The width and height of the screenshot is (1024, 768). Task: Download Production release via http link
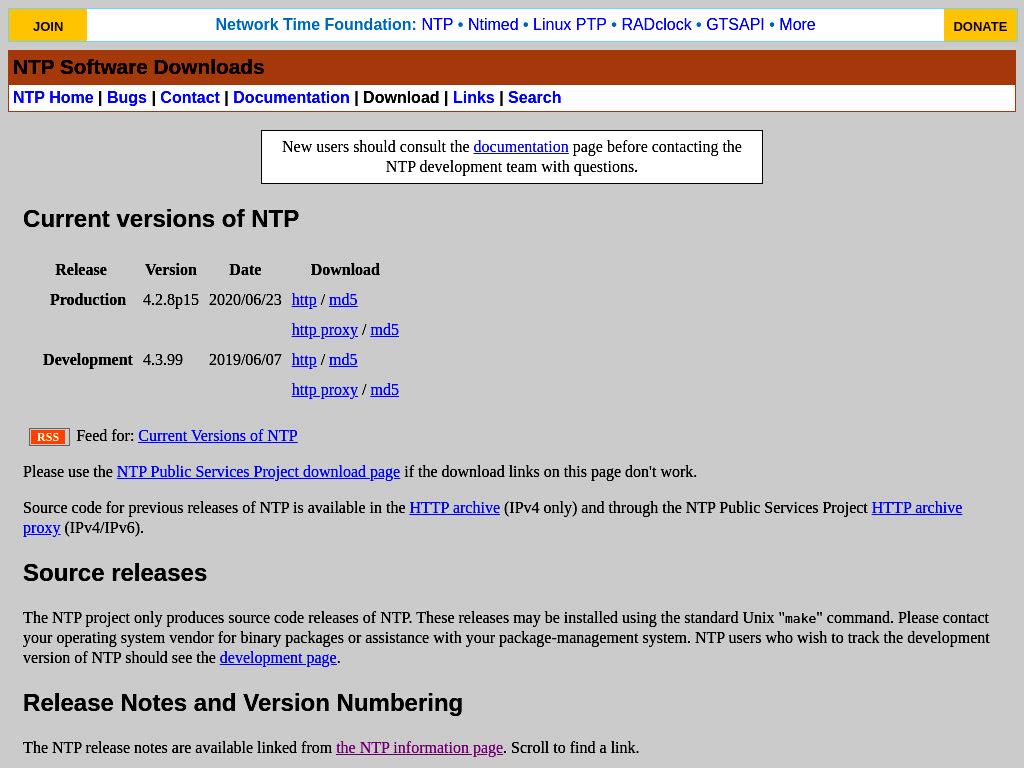304,300
